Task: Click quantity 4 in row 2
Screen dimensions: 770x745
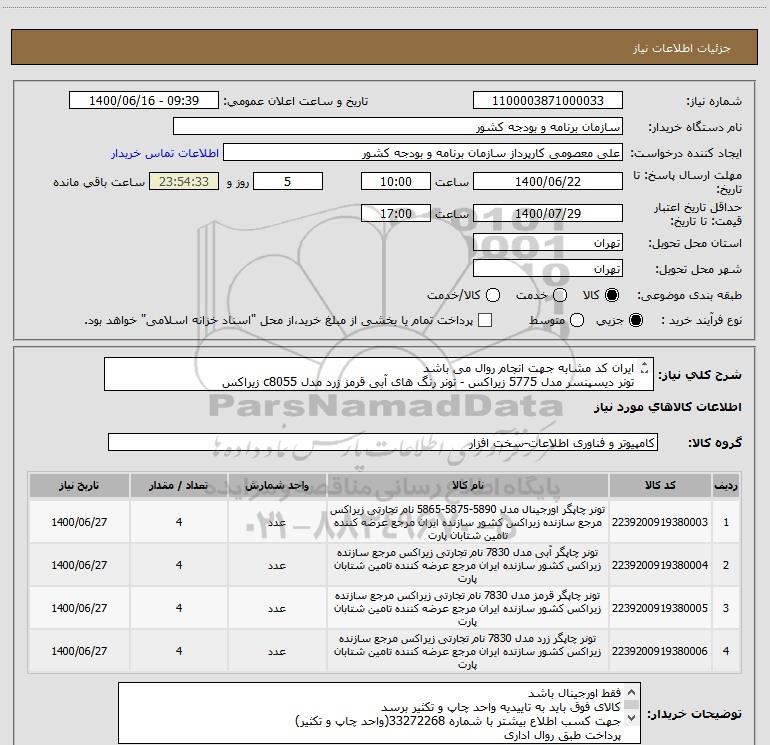Action: pos(179,565)
